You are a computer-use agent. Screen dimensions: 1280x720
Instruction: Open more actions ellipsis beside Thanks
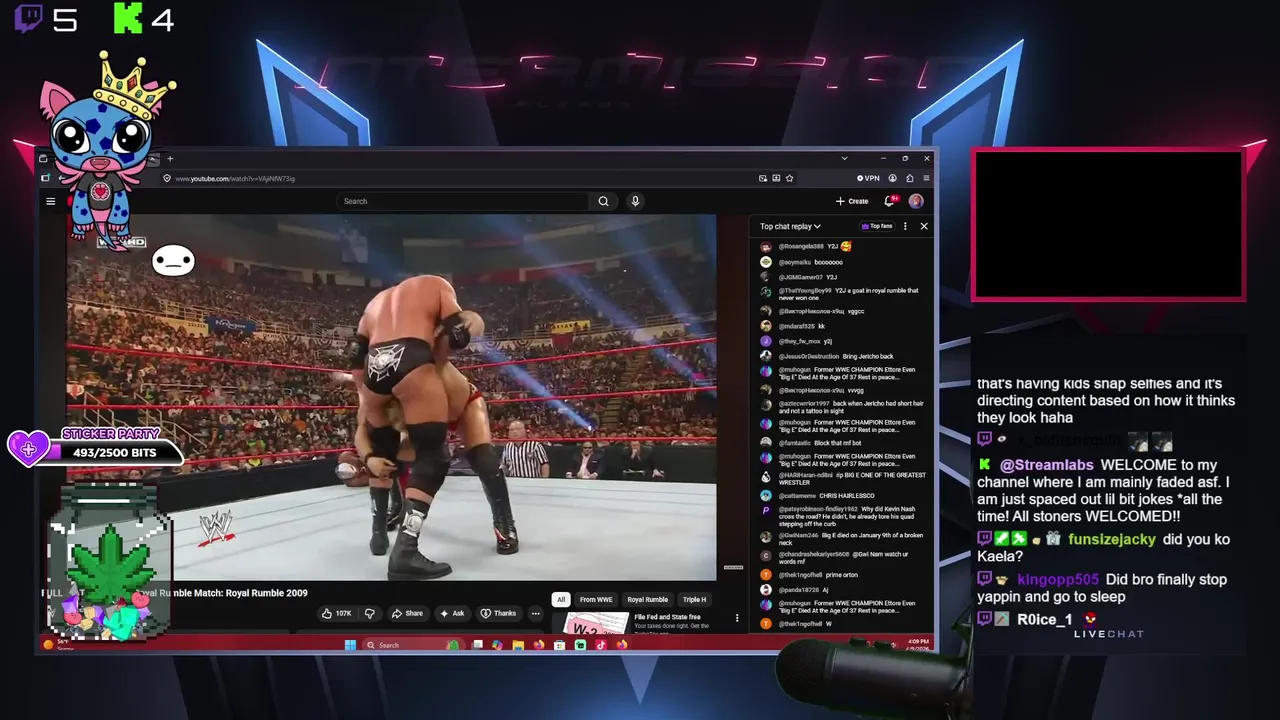point(535,613)
